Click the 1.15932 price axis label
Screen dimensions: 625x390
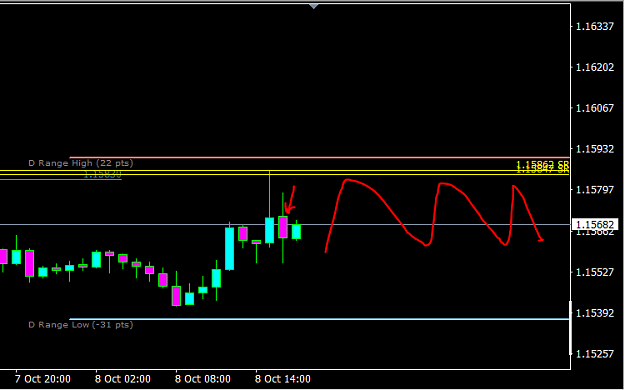[x=595, y=149]
